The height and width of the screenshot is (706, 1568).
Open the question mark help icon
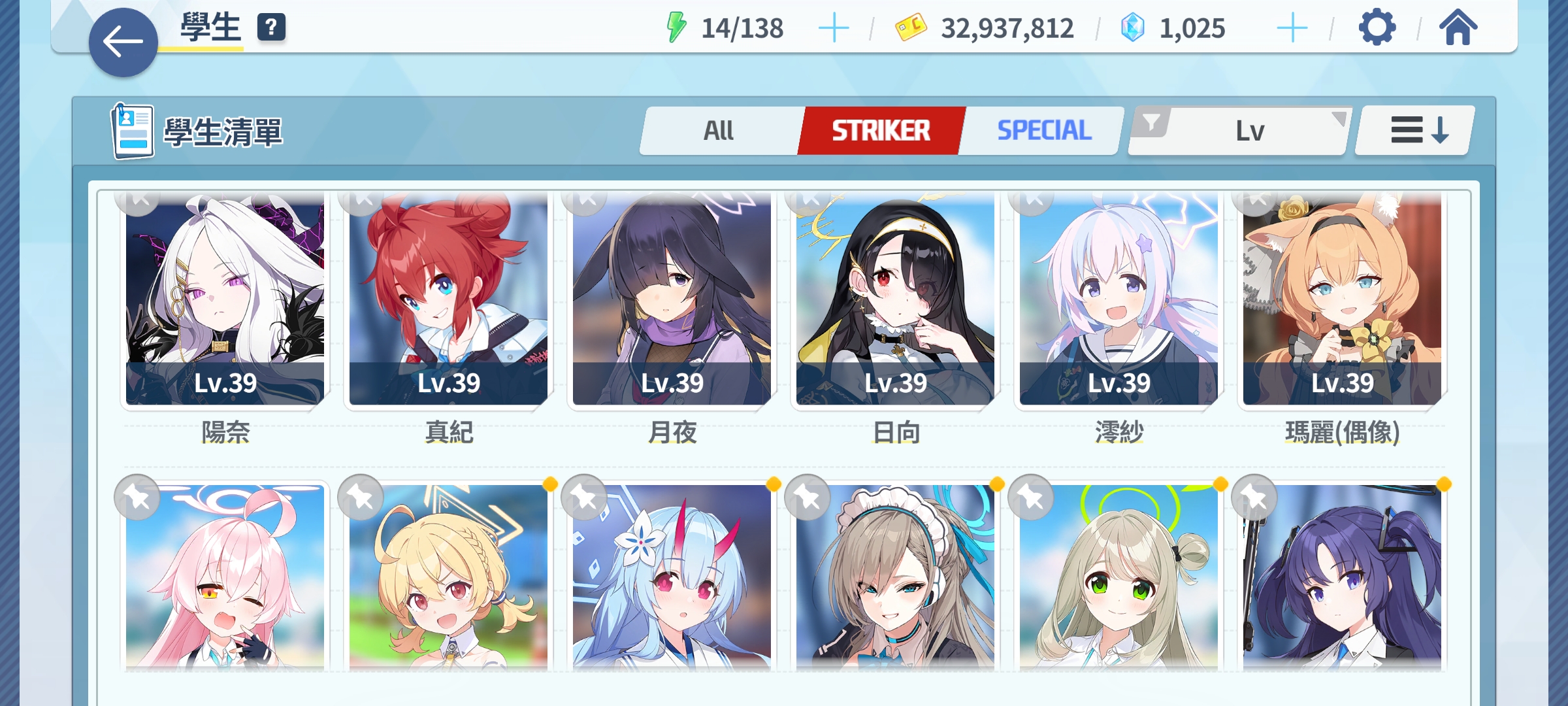(271, 27)
